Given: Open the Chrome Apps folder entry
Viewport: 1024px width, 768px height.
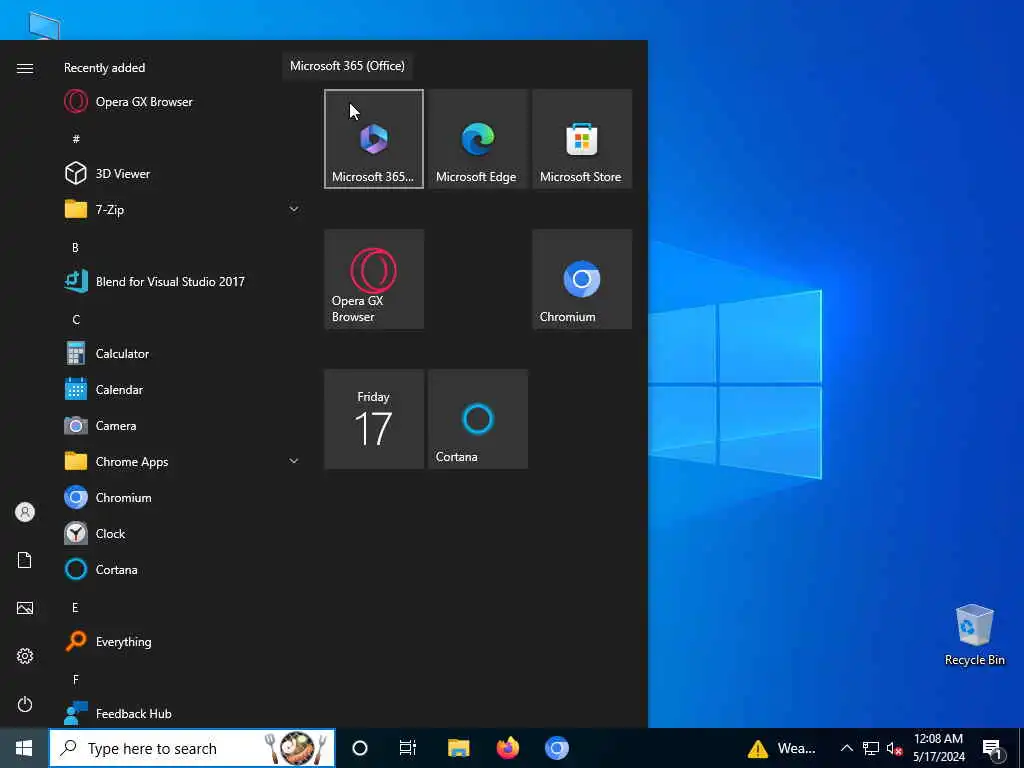Looking at the screenshot, I should pos(181,462).
